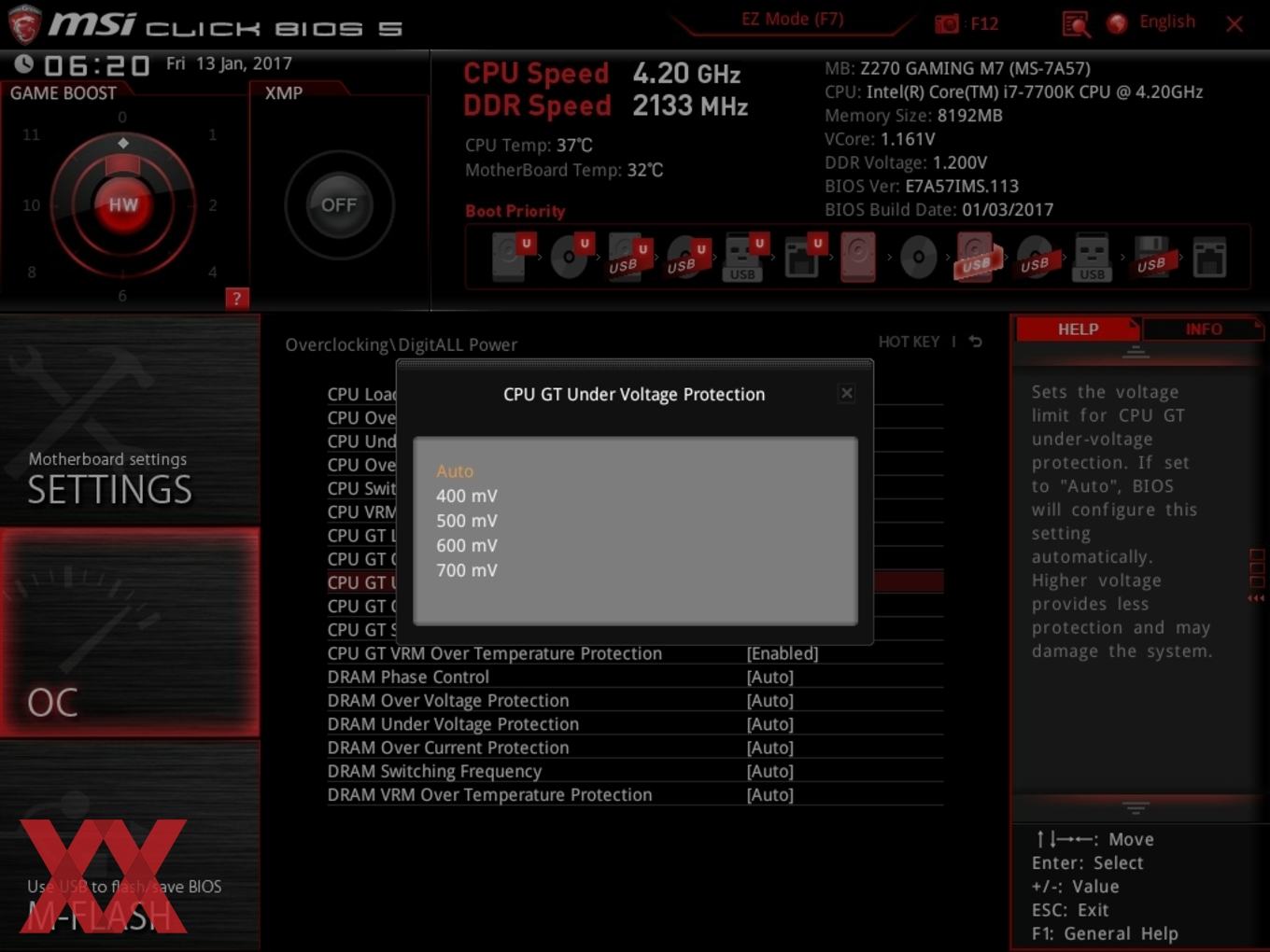Choose 600 mV in the popup list
The width and height of the screenshot is (1270, 952).
467,545
